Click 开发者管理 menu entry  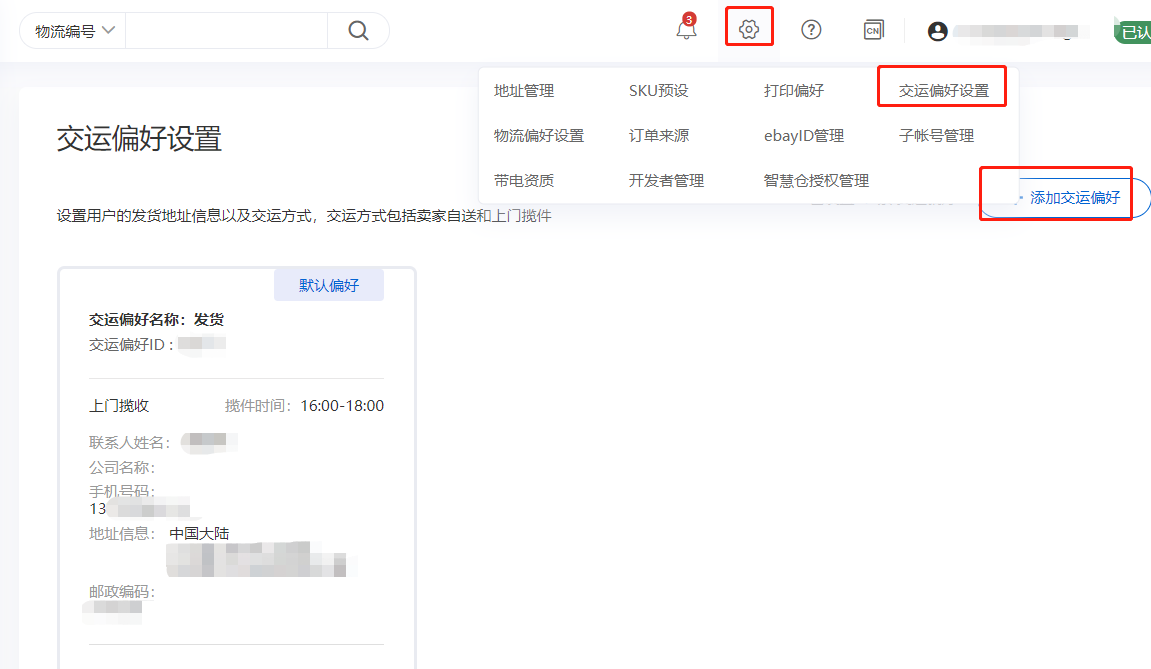pyautogui.click(x=666, y=181)
